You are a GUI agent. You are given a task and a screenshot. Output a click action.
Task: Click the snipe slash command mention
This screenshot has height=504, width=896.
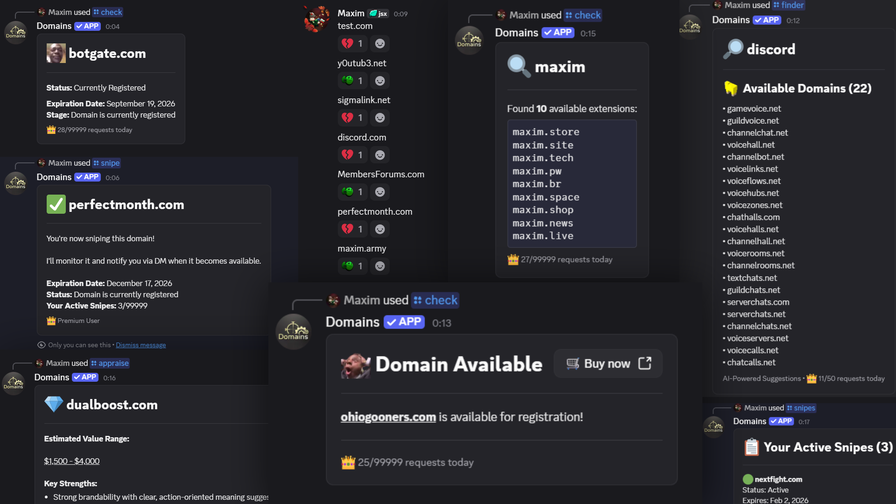106,163
